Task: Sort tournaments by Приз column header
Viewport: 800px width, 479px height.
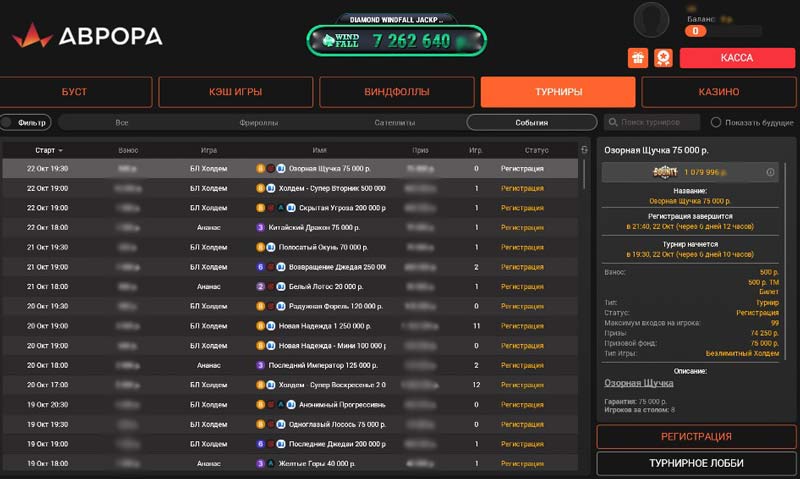Action: 420,150
